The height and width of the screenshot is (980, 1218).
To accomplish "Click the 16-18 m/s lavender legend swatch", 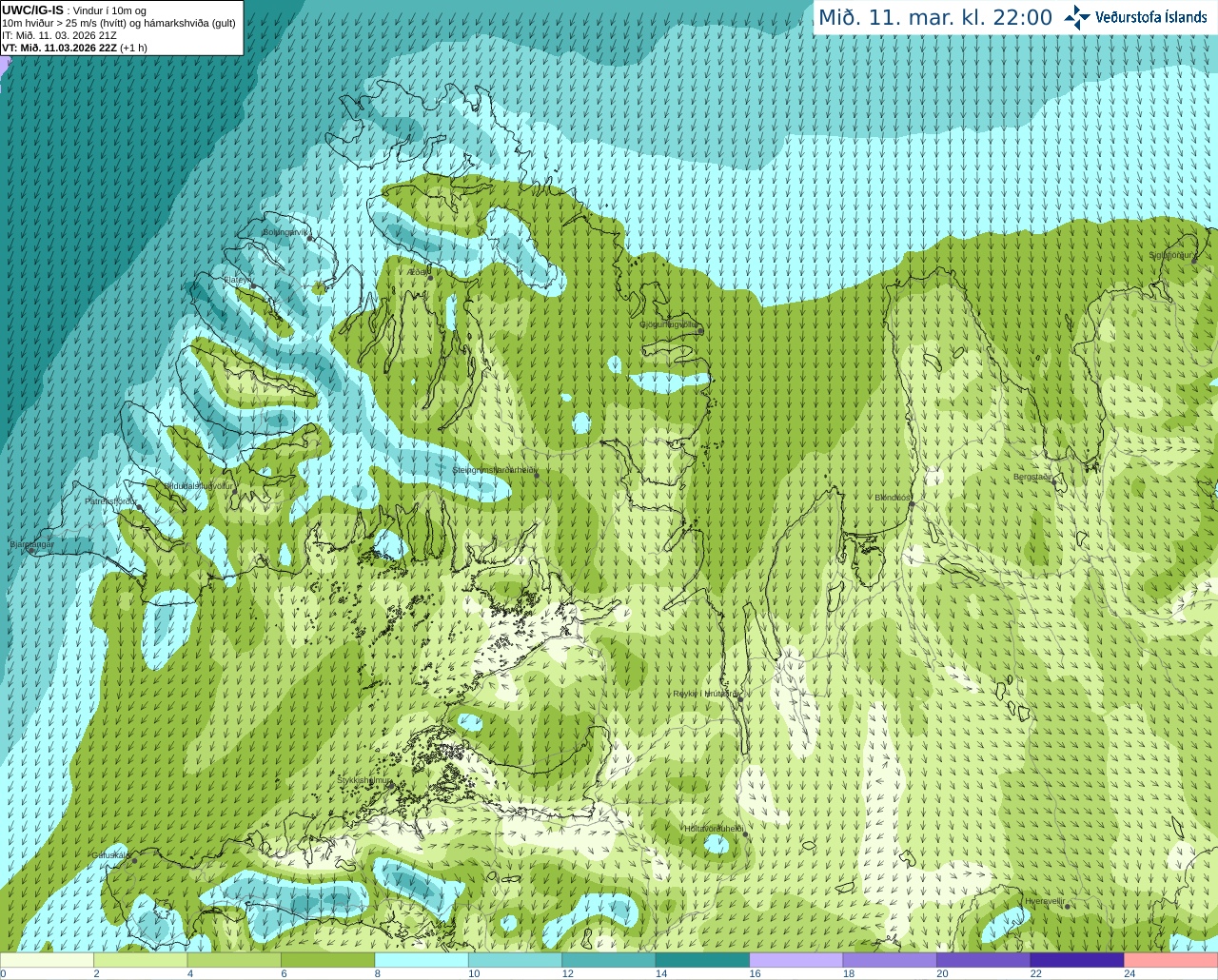I will [796, 960].
